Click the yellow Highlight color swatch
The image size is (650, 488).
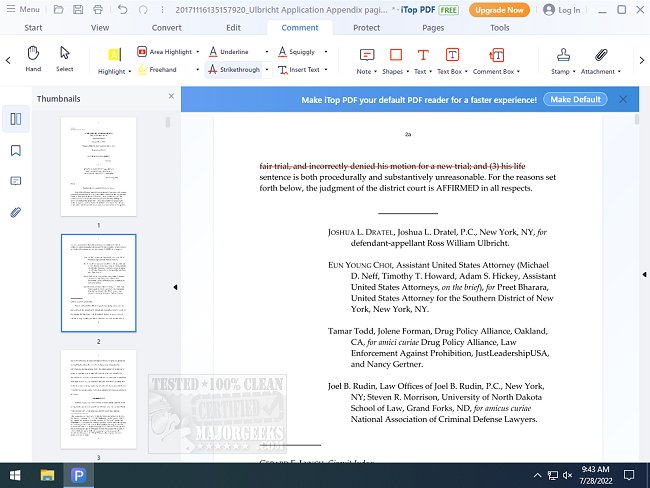(113, 54)
